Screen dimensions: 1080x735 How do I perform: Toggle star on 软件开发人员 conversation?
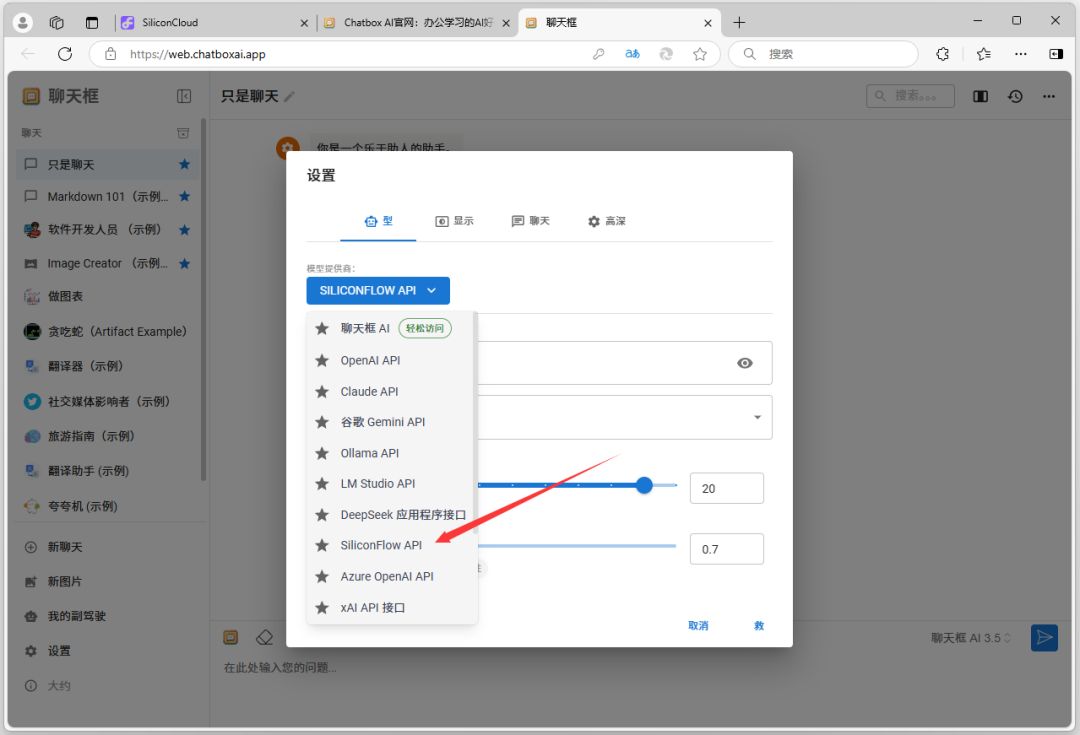185,229
